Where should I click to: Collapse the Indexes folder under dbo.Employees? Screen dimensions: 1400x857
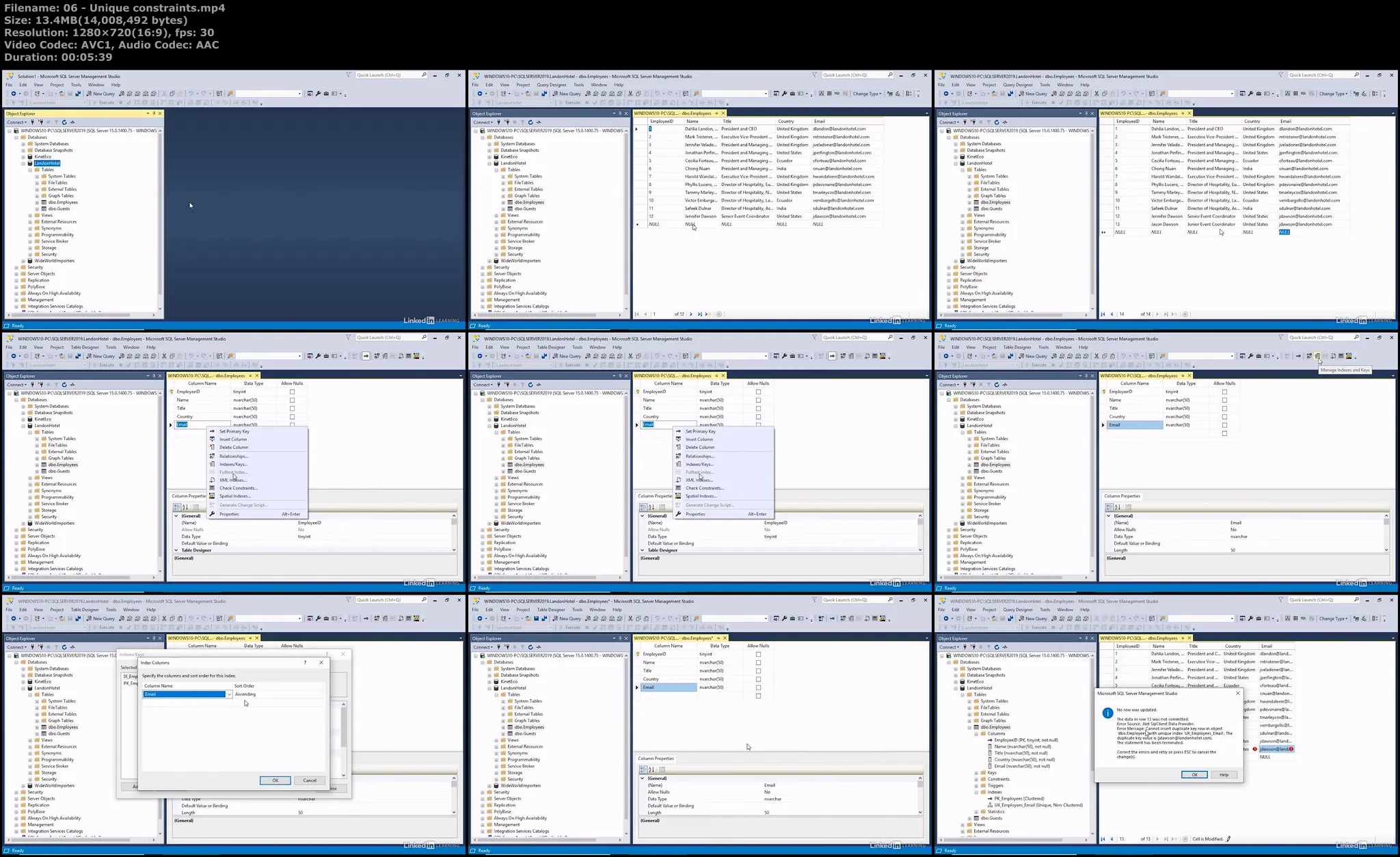coord(975,792)
